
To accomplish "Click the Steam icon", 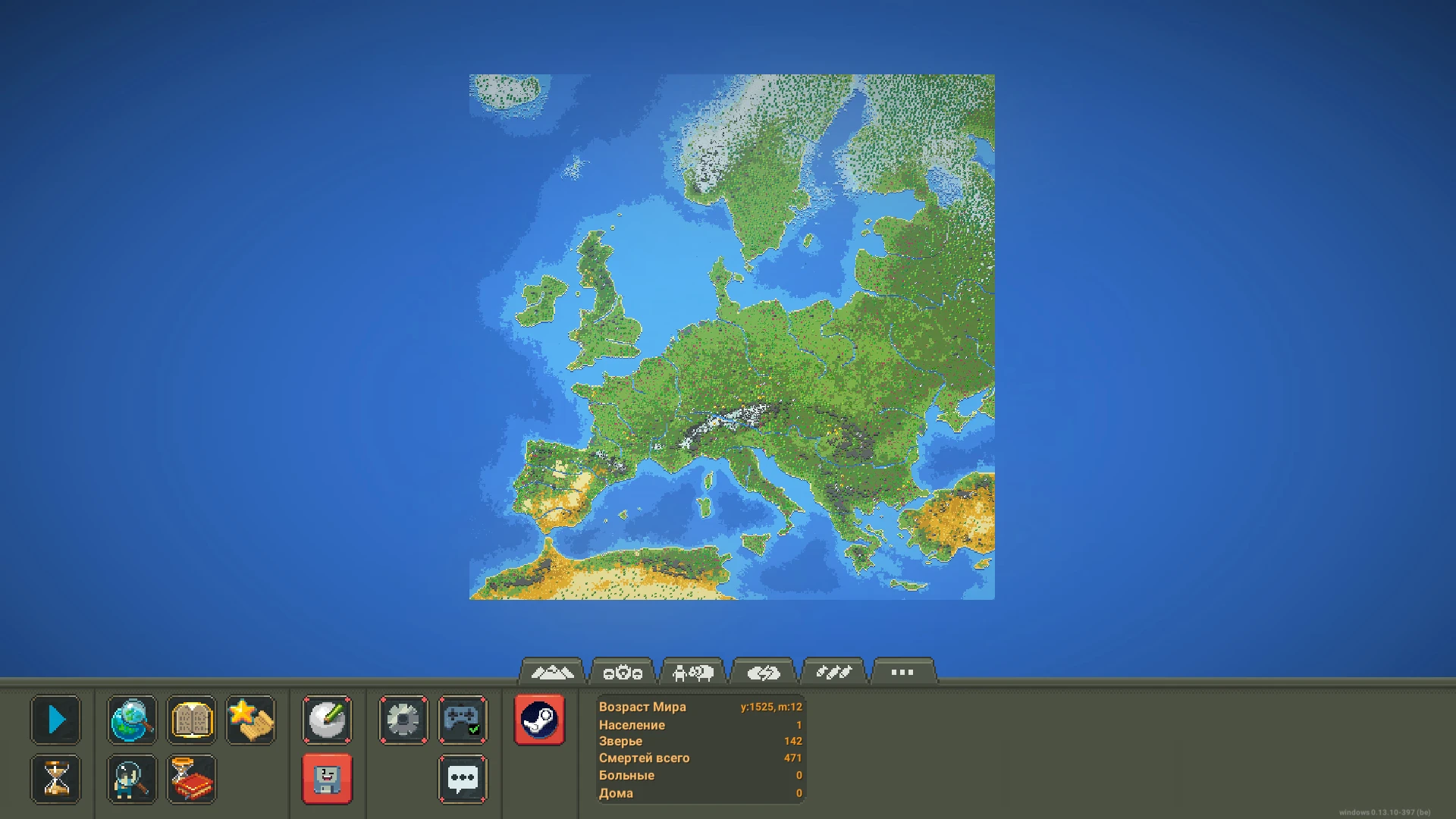I will coord(540,720).
